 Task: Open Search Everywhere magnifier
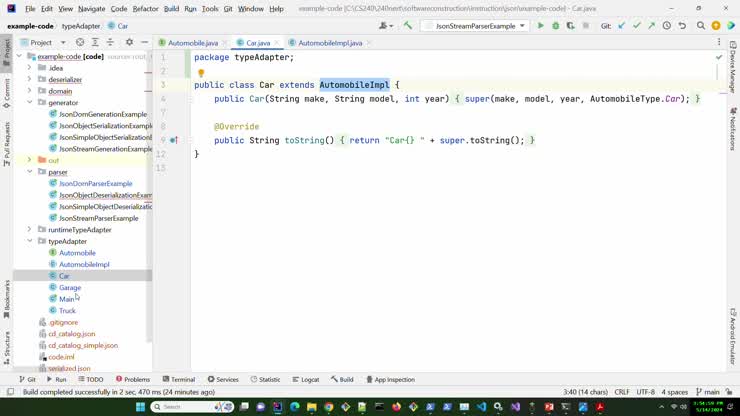tap(701, 26)
